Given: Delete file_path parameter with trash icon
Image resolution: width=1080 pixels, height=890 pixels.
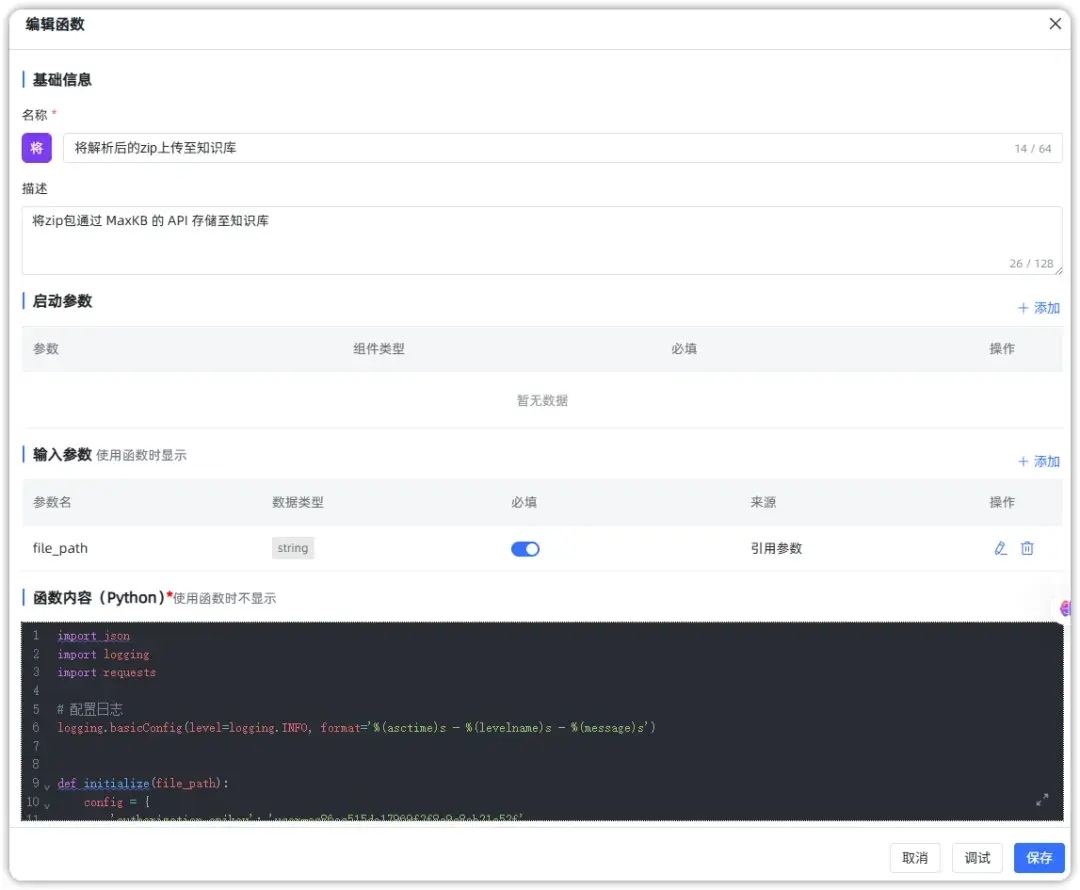Looking at the screenshot, I should tap(1025, 548).
